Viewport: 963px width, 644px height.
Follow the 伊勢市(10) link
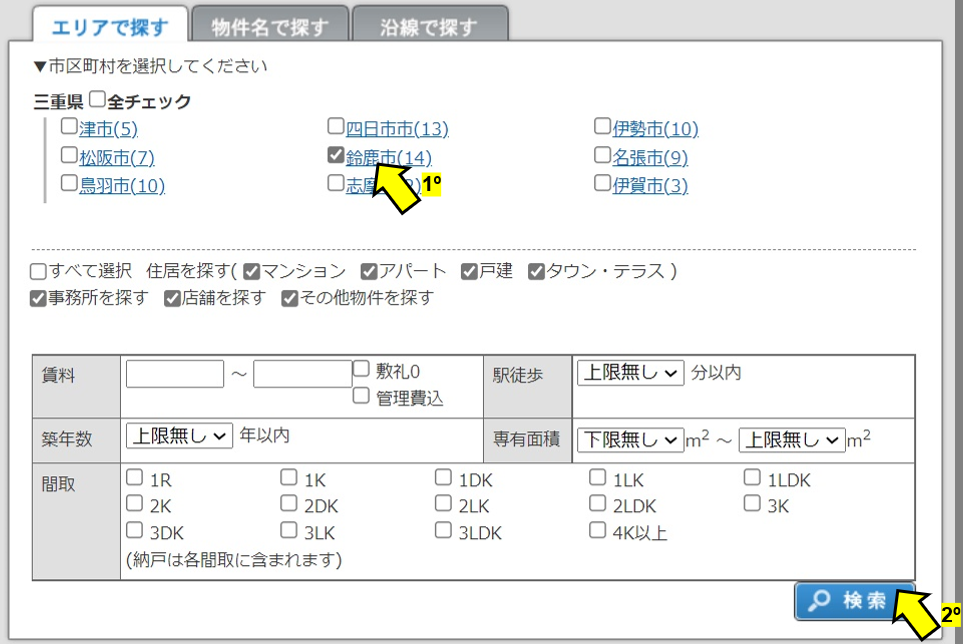click(655, 129)
